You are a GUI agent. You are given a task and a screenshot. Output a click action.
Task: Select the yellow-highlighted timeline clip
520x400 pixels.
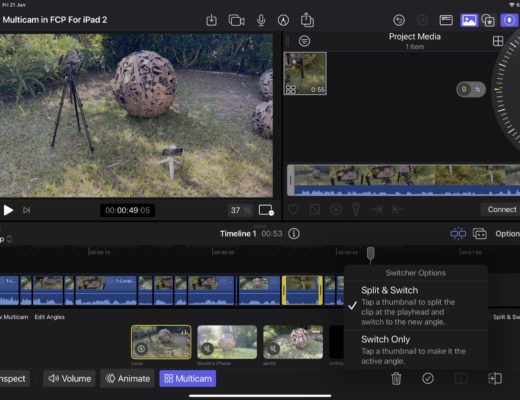302,290
